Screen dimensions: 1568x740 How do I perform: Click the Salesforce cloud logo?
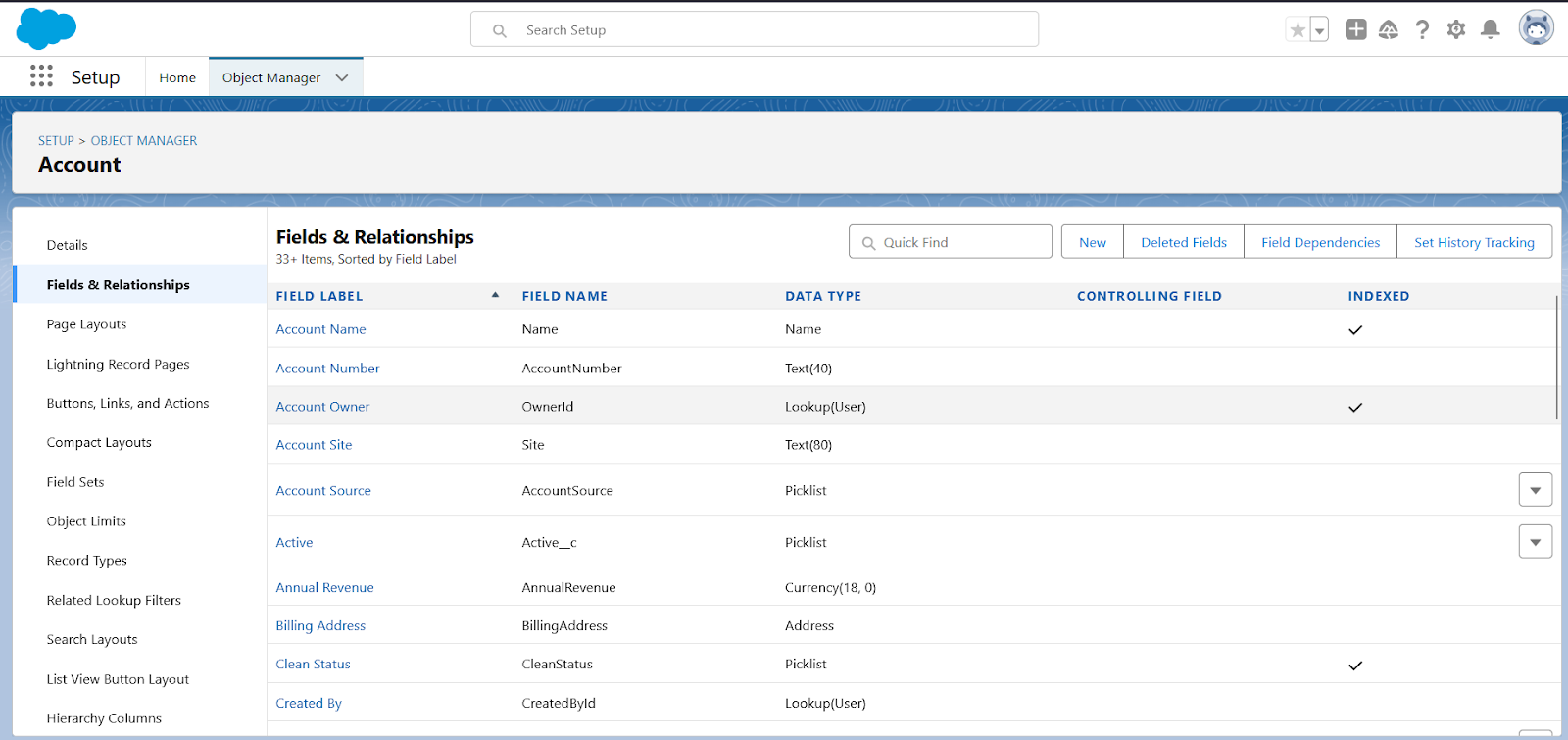point(46,28)
